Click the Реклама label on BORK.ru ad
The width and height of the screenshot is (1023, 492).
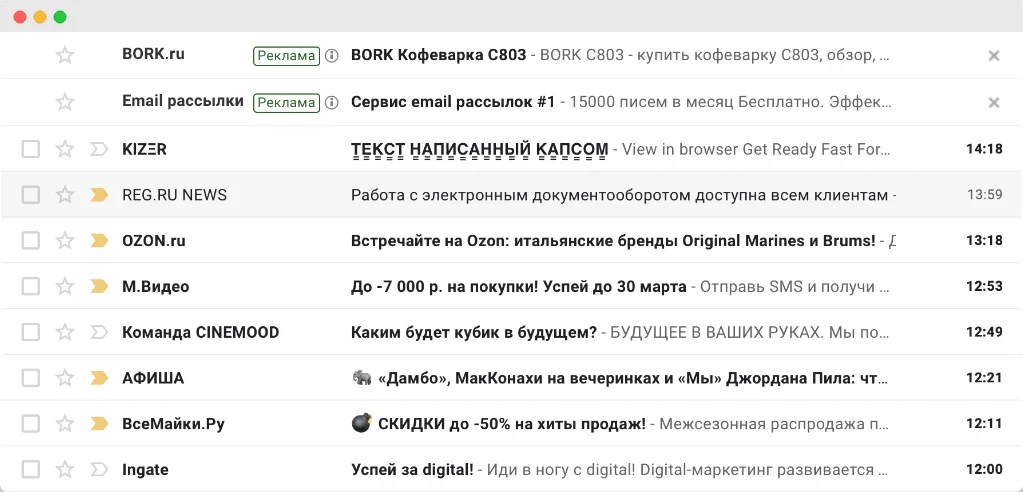coord(286,56)
